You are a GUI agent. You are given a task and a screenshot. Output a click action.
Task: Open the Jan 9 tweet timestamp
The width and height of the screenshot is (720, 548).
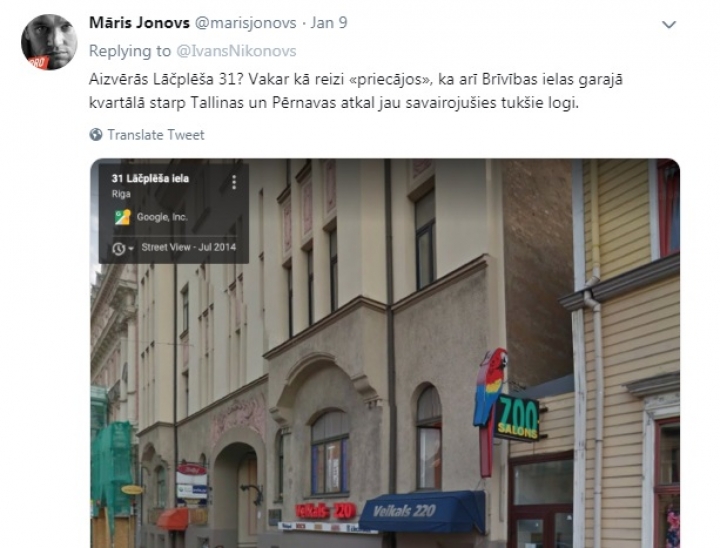[329, 23]
